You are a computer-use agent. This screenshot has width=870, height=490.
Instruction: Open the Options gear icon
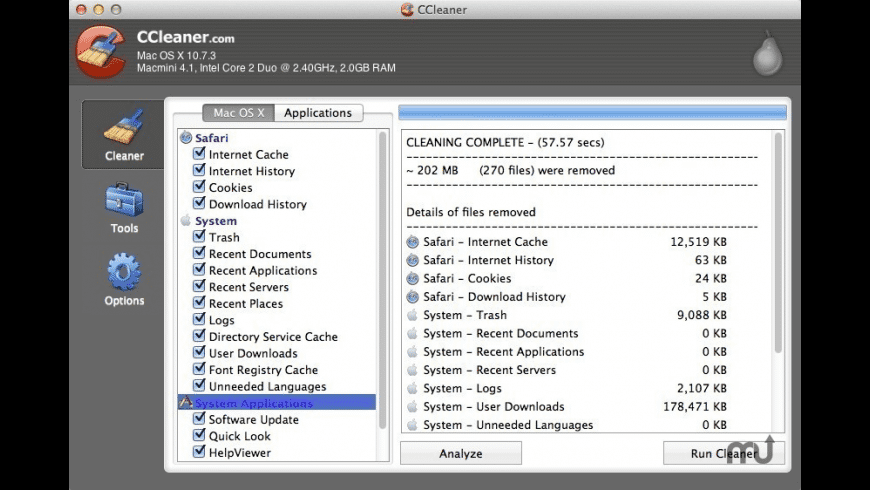click(x=124, y=279)
